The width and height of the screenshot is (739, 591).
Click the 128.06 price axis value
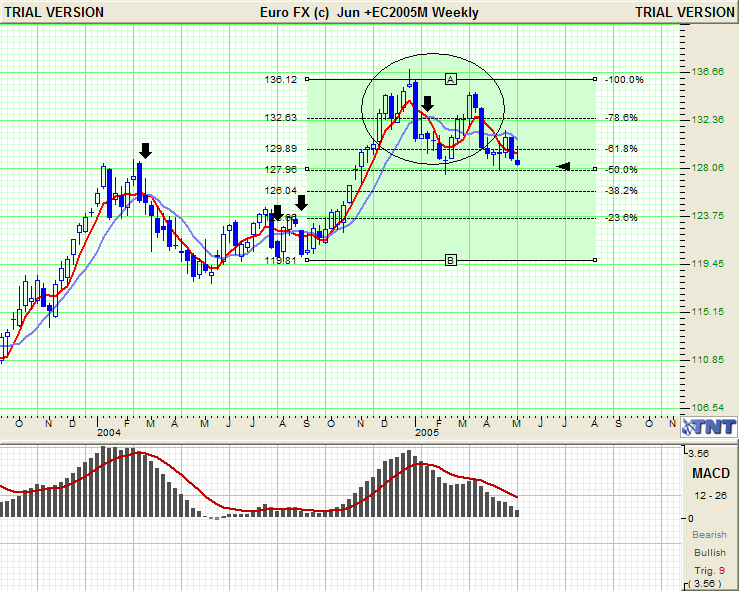click(707, 168)
